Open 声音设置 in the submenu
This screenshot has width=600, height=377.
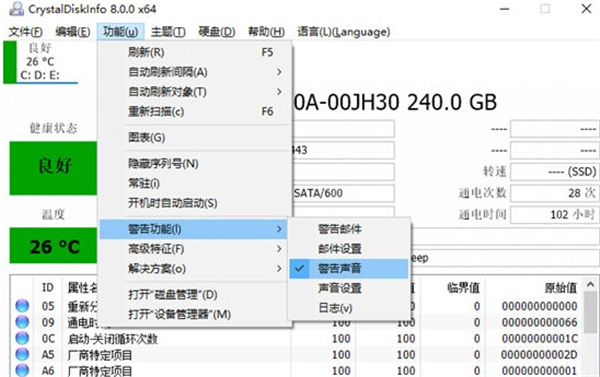(349, 288)
